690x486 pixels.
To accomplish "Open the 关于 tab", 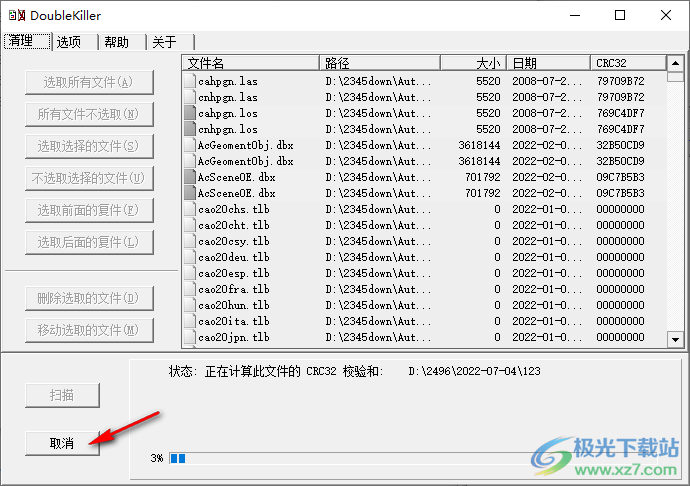I will point(171,42).
